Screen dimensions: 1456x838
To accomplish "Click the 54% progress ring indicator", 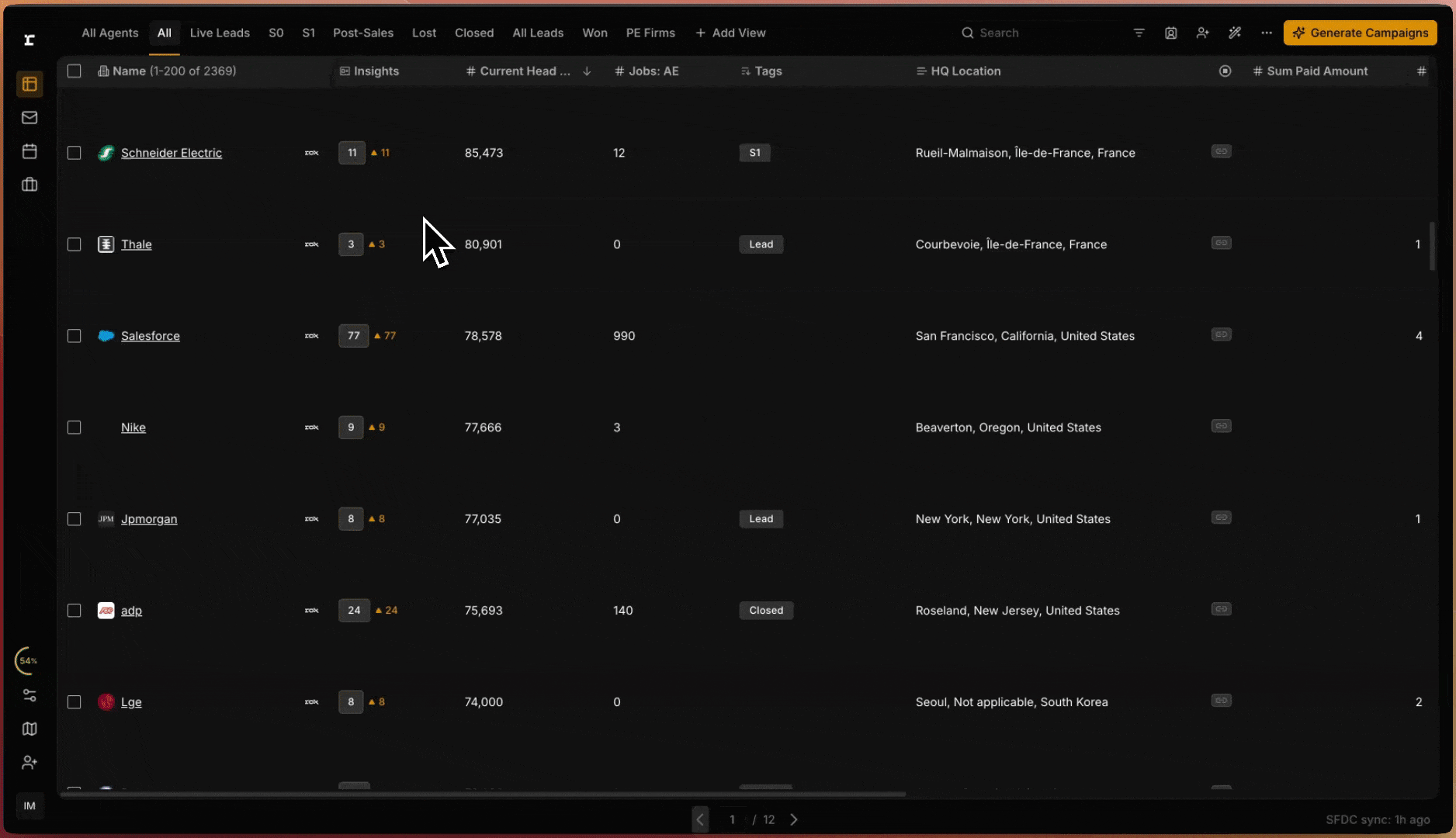I will click(x=28, y=661).
